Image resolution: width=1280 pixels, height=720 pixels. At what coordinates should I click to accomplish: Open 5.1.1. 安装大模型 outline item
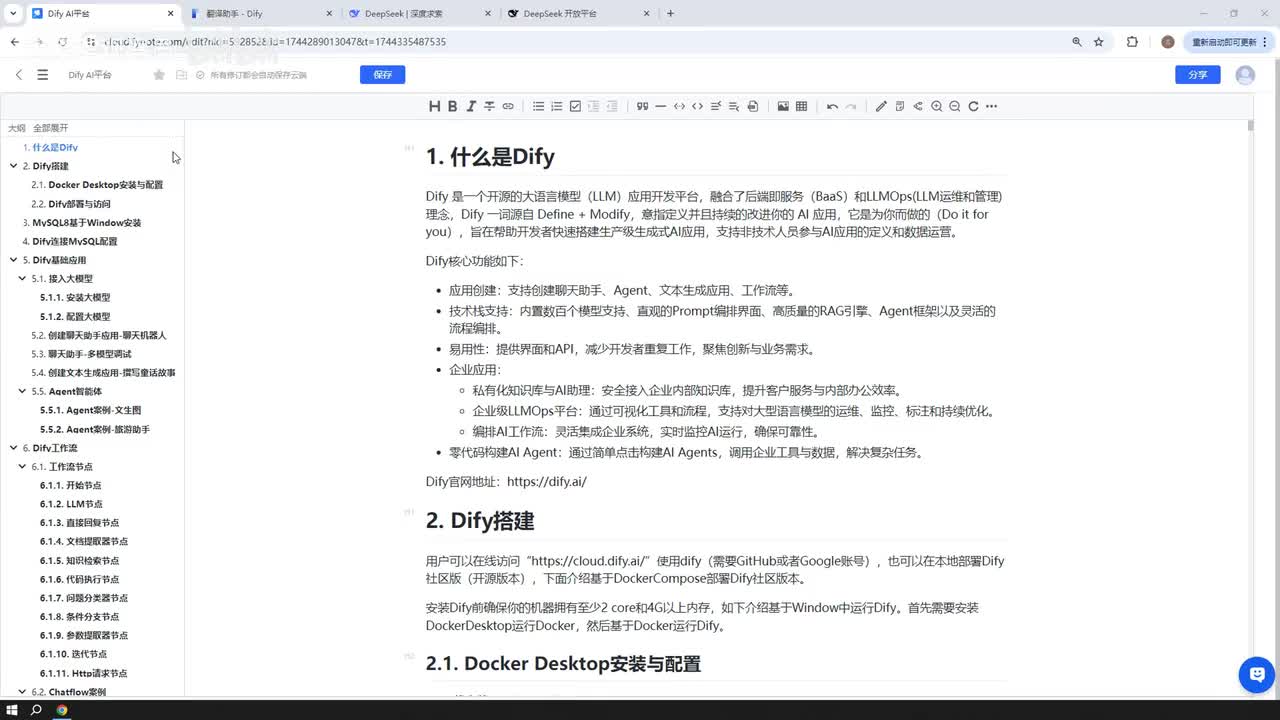point(75,298)
